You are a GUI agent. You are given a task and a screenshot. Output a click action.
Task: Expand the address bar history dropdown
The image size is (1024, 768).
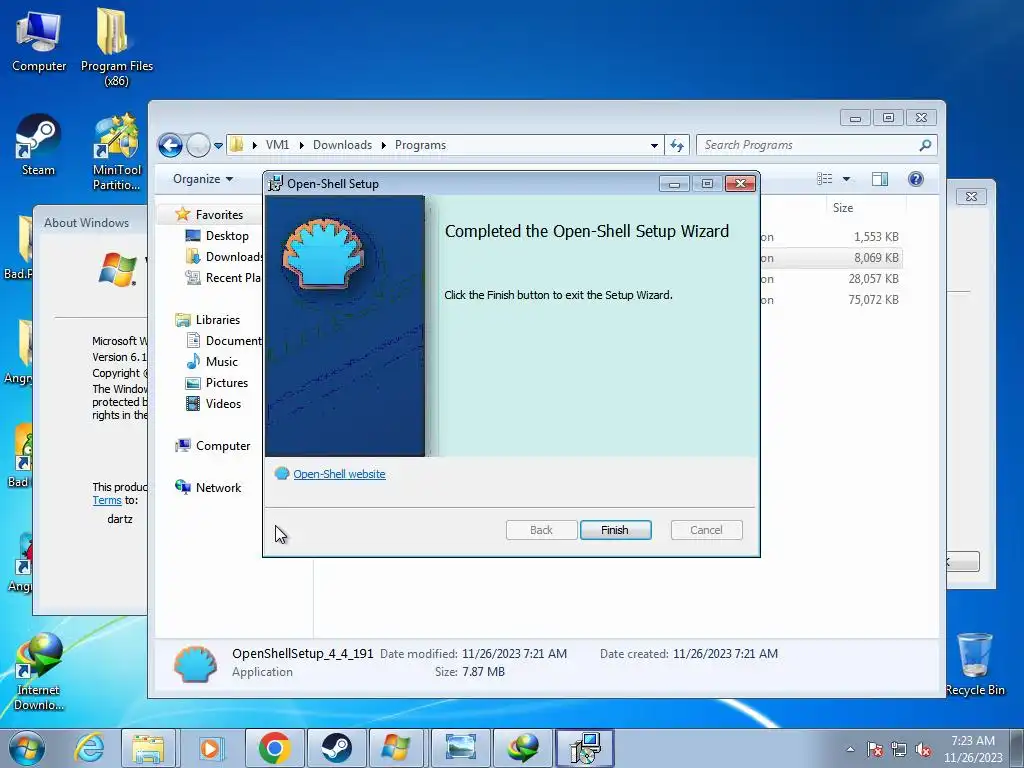click(654, 146)
